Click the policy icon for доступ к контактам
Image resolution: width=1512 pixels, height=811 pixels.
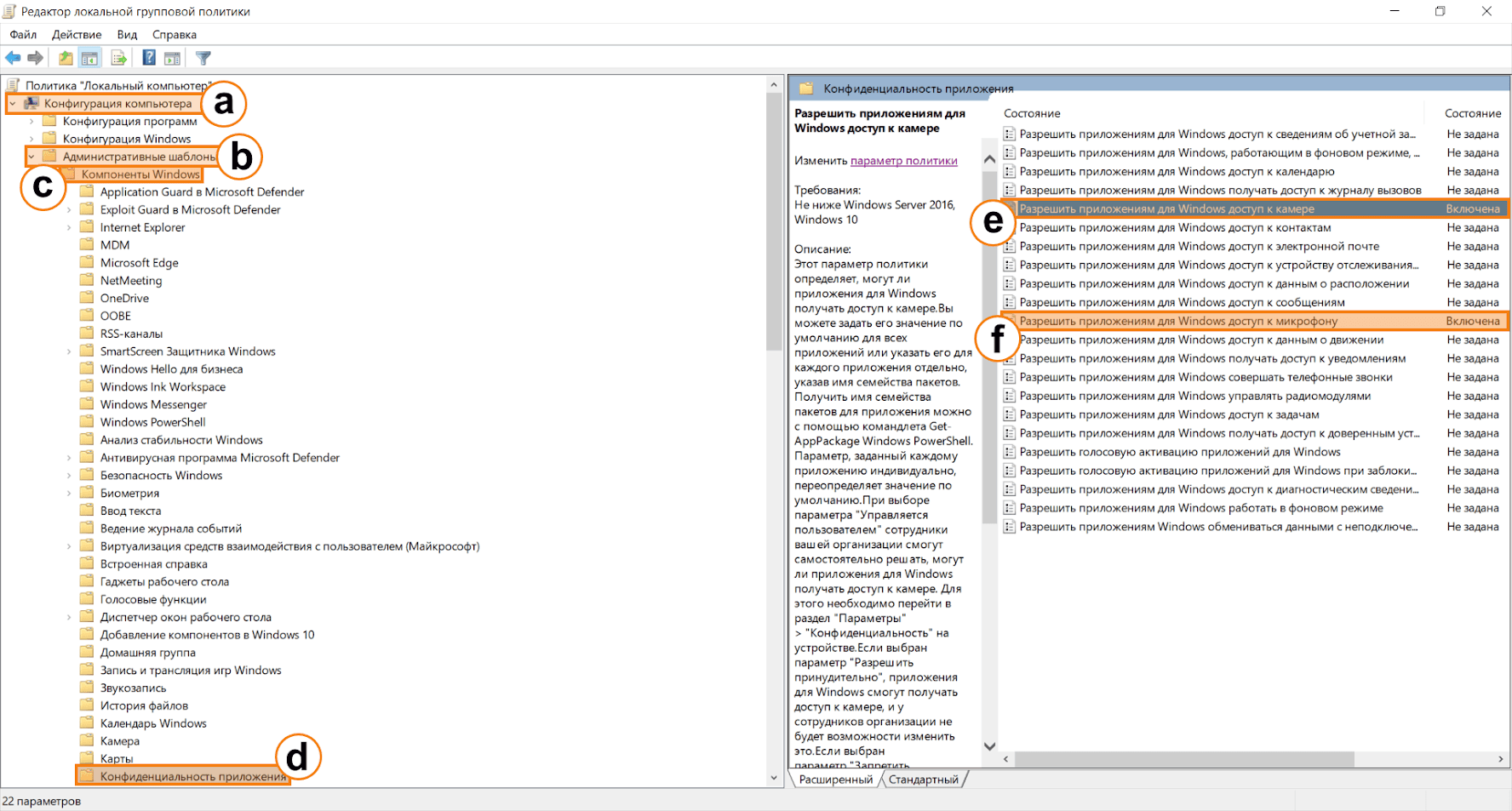pyautogui.click(x=1010, y=227)
